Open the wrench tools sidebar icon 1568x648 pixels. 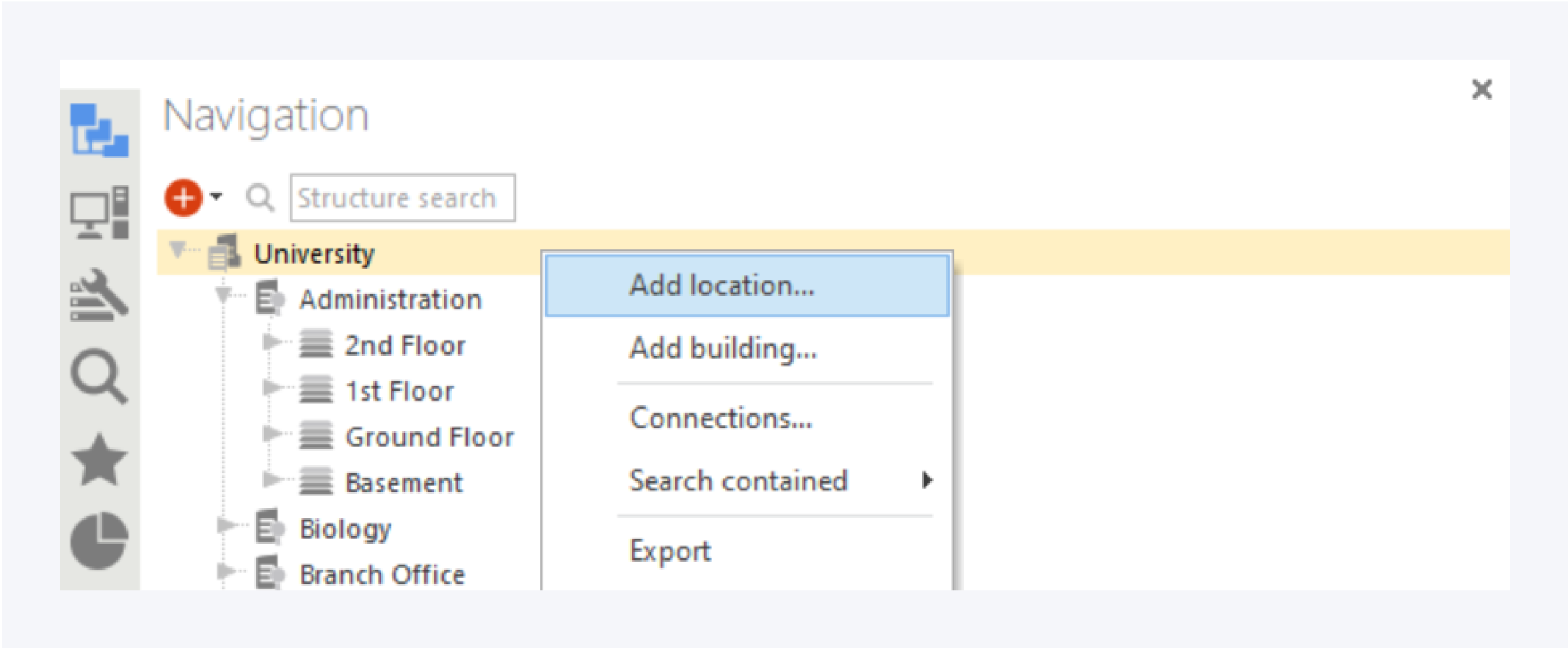(x=99, y=295)
